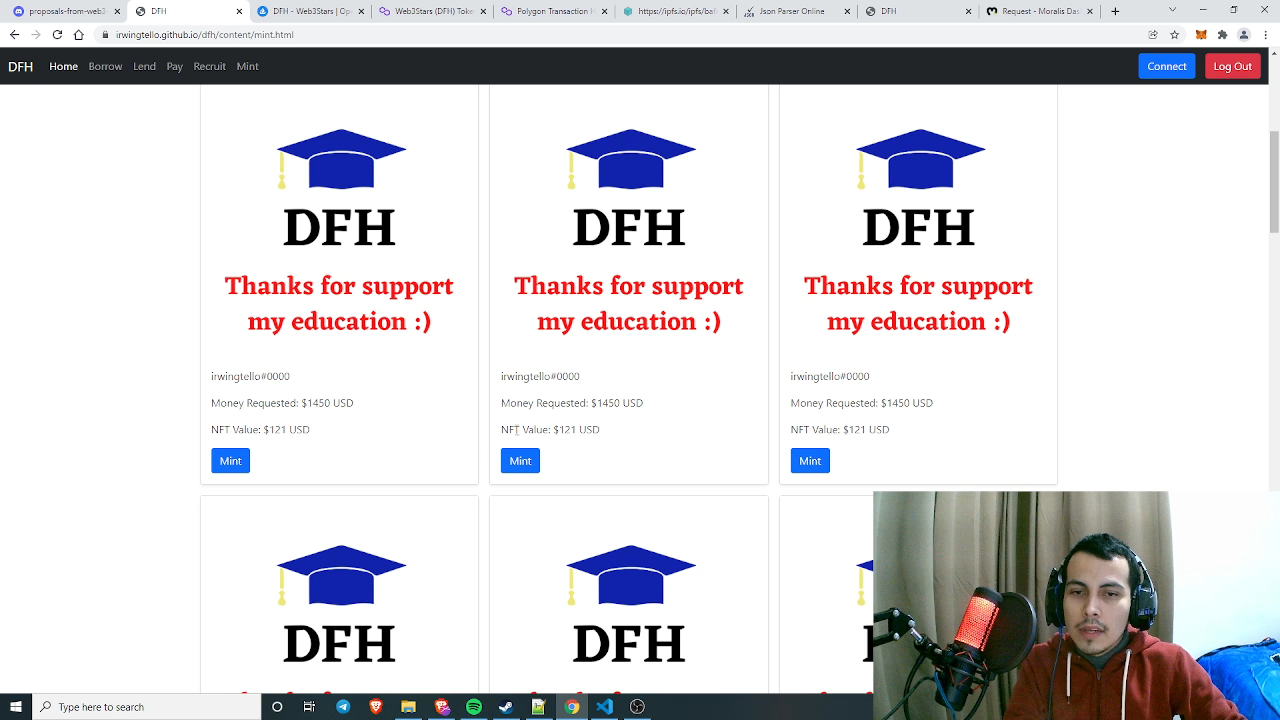This screenshot has height=720, width=1280.
Task: Click the share page icon in address bar
Action: 1153,34
